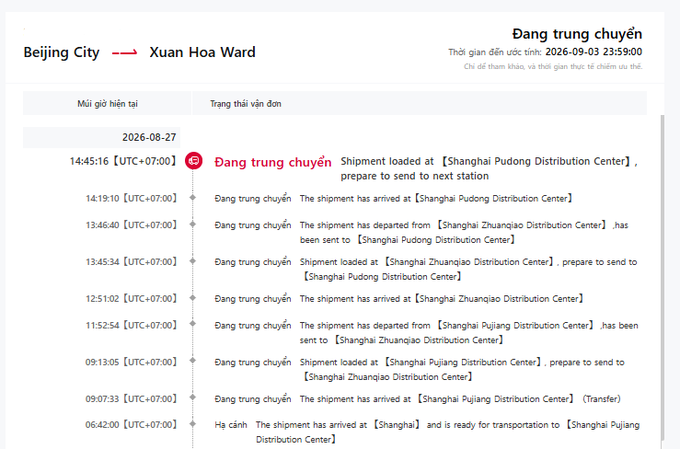Image resolution: width=680 pixels, height=449 pixels.
Task: Select the timeline marker for 06:42:00
Action: click(x=193, y=424)
